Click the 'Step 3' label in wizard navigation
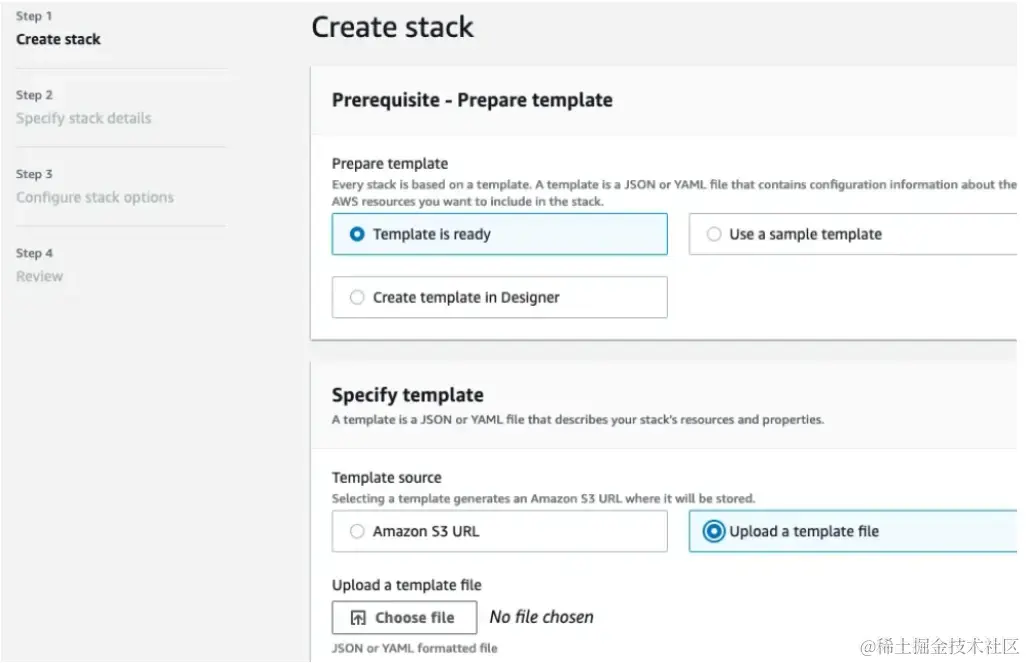This screenshot has height=663, width=1026. click(34, 174)
